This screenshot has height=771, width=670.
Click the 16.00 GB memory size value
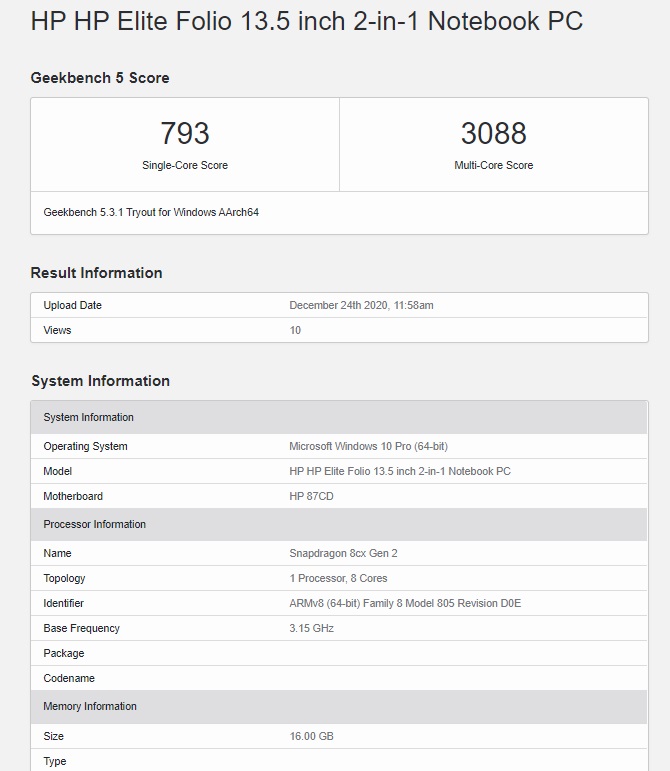pos(311,736)
